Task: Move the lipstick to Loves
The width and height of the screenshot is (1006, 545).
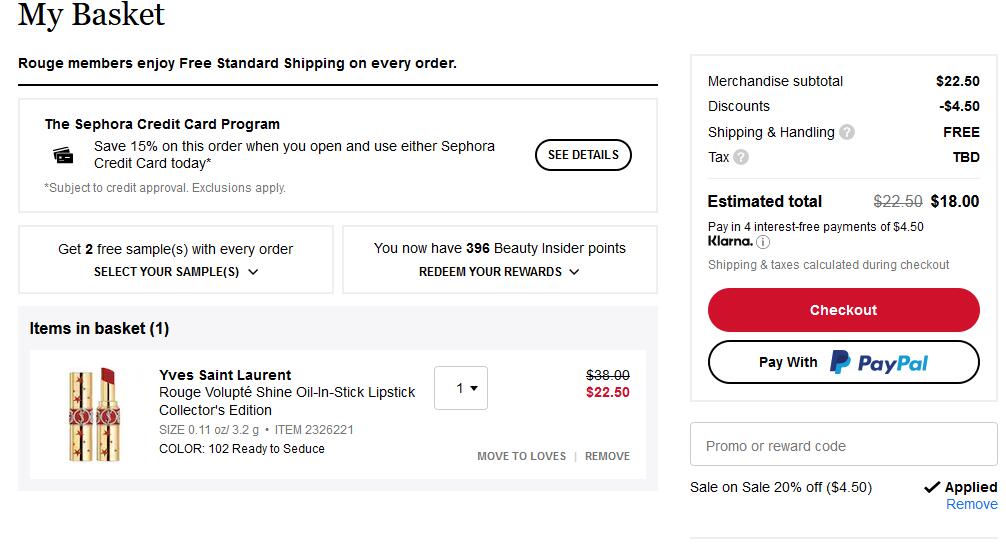Action: coord(522,456)
